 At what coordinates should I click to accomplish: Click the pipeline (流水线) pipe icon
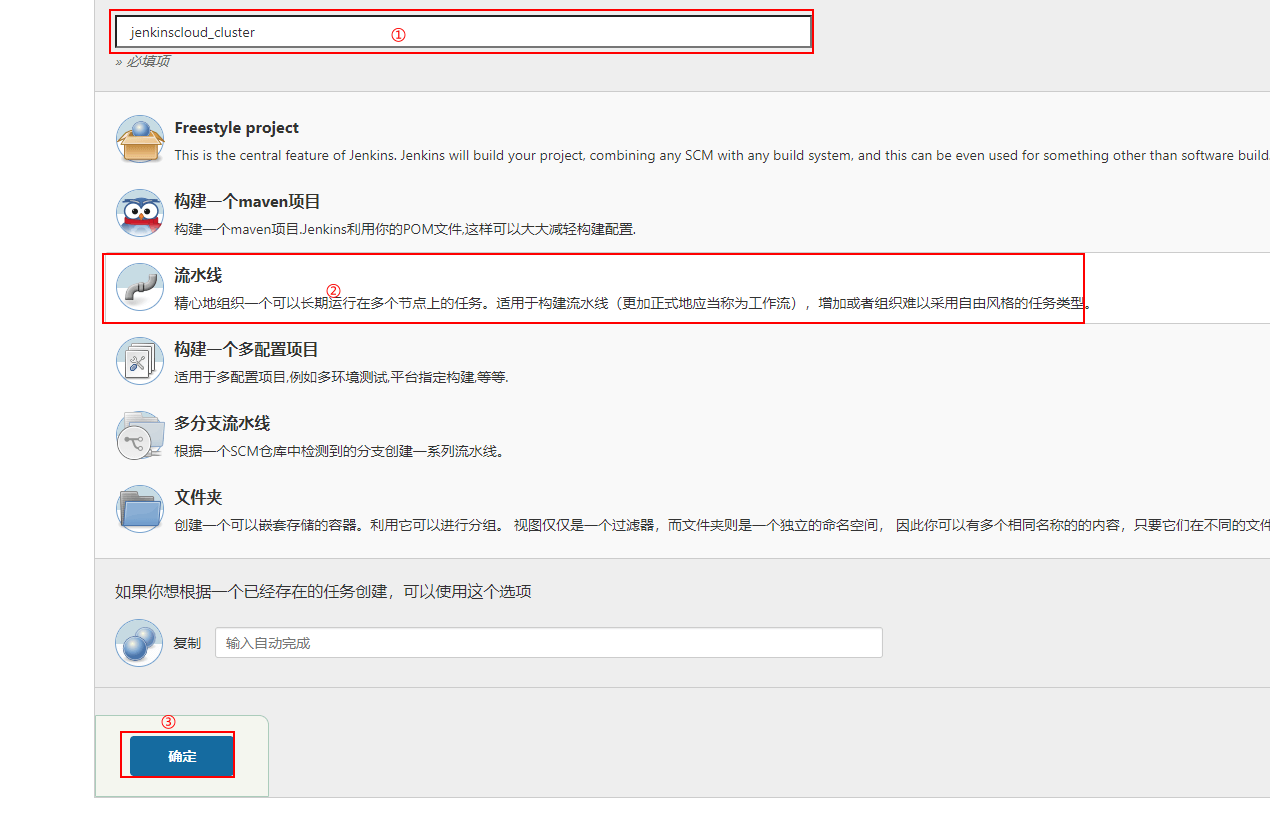pos(139,287)
